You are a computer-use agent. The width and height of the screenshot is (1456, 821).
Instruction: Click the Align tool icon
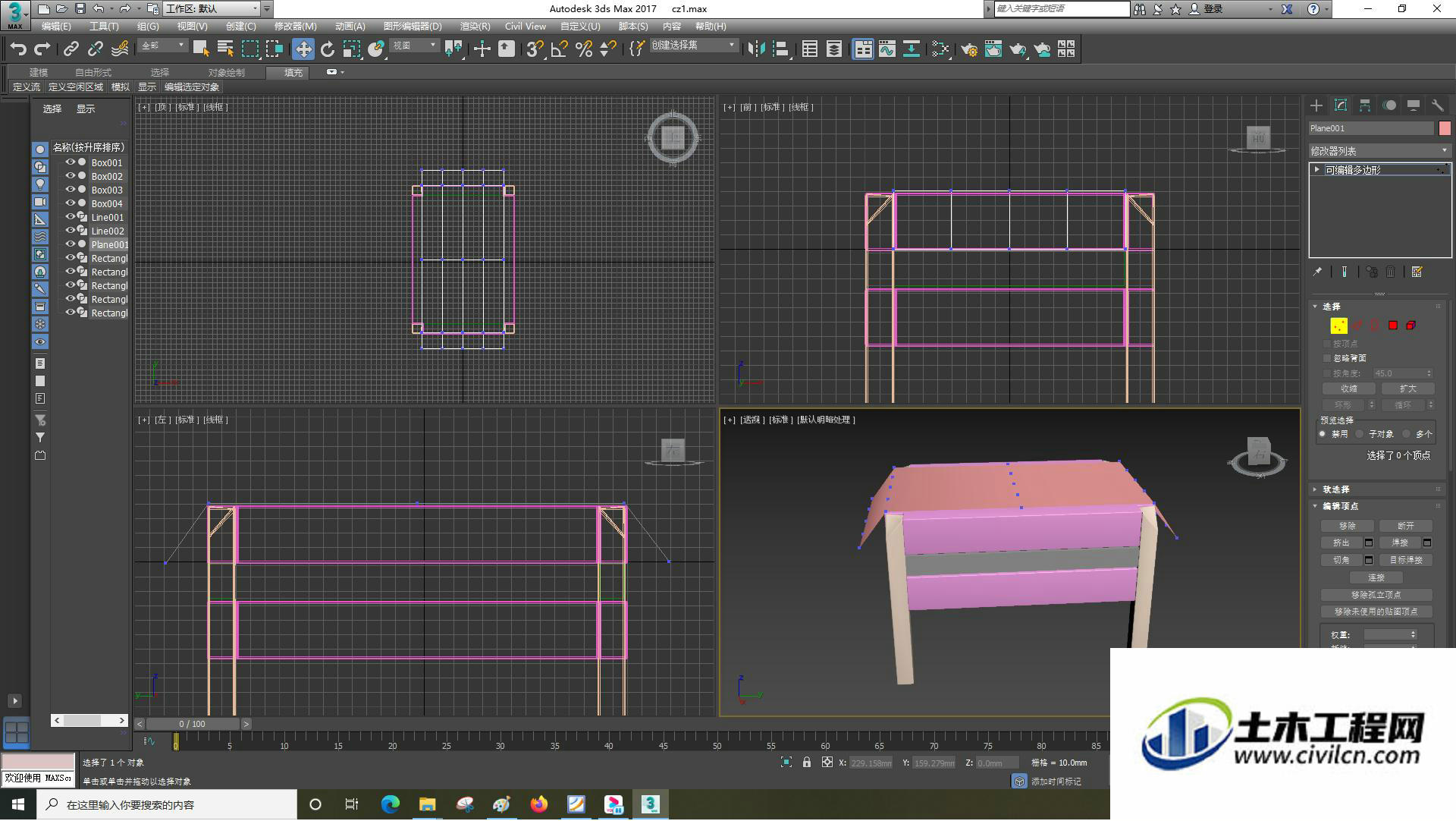click(x=780, y=49)
